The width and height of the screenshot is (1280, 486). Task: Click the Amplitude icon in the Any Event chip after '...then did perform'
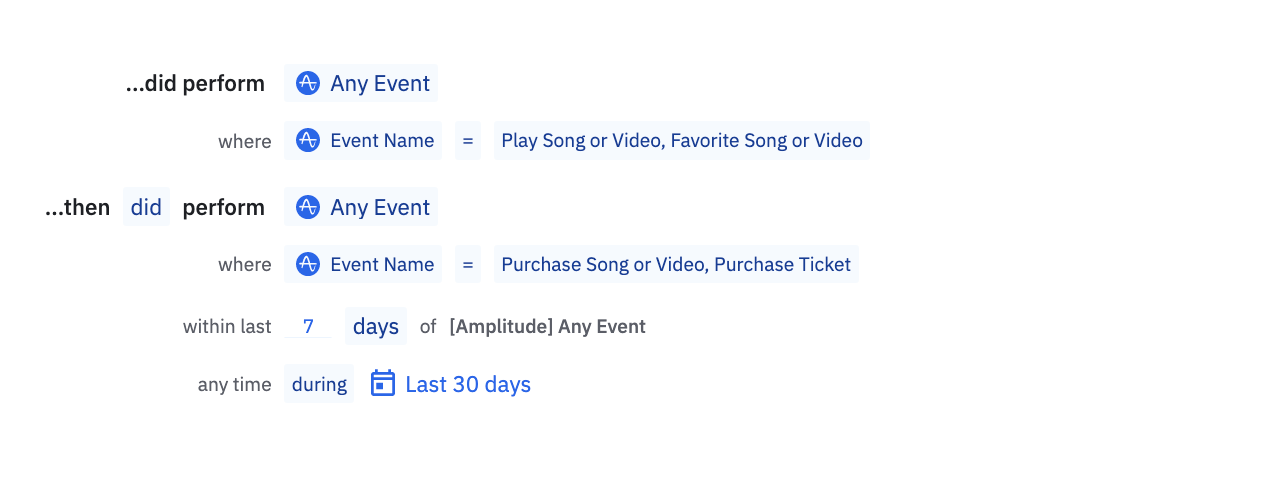click(308, 207)
